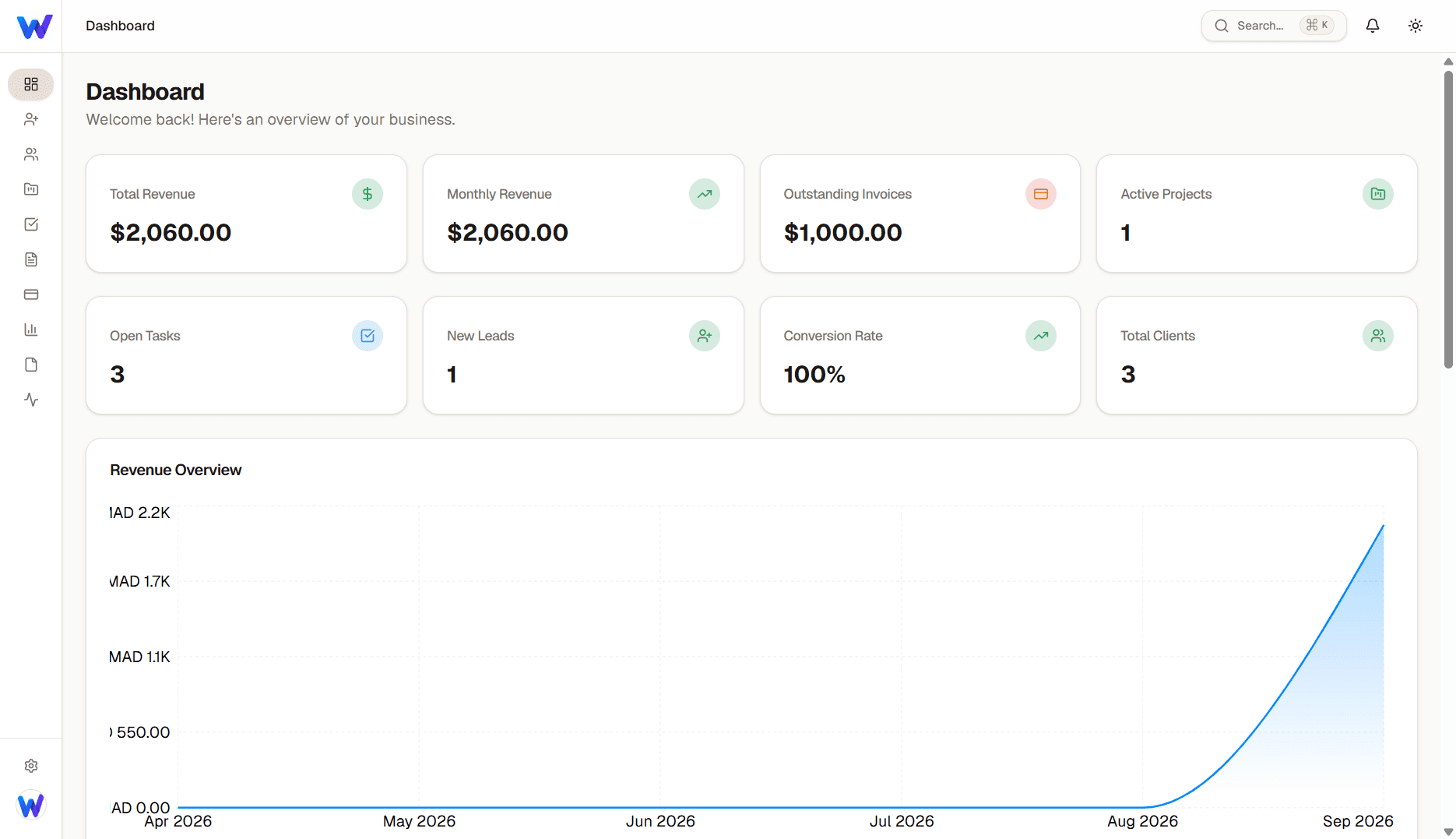Click the dollar icon on Total Revenue card
Image resolution: width=1456 pixels, height=839 pixels.
[x=368, y=194]
